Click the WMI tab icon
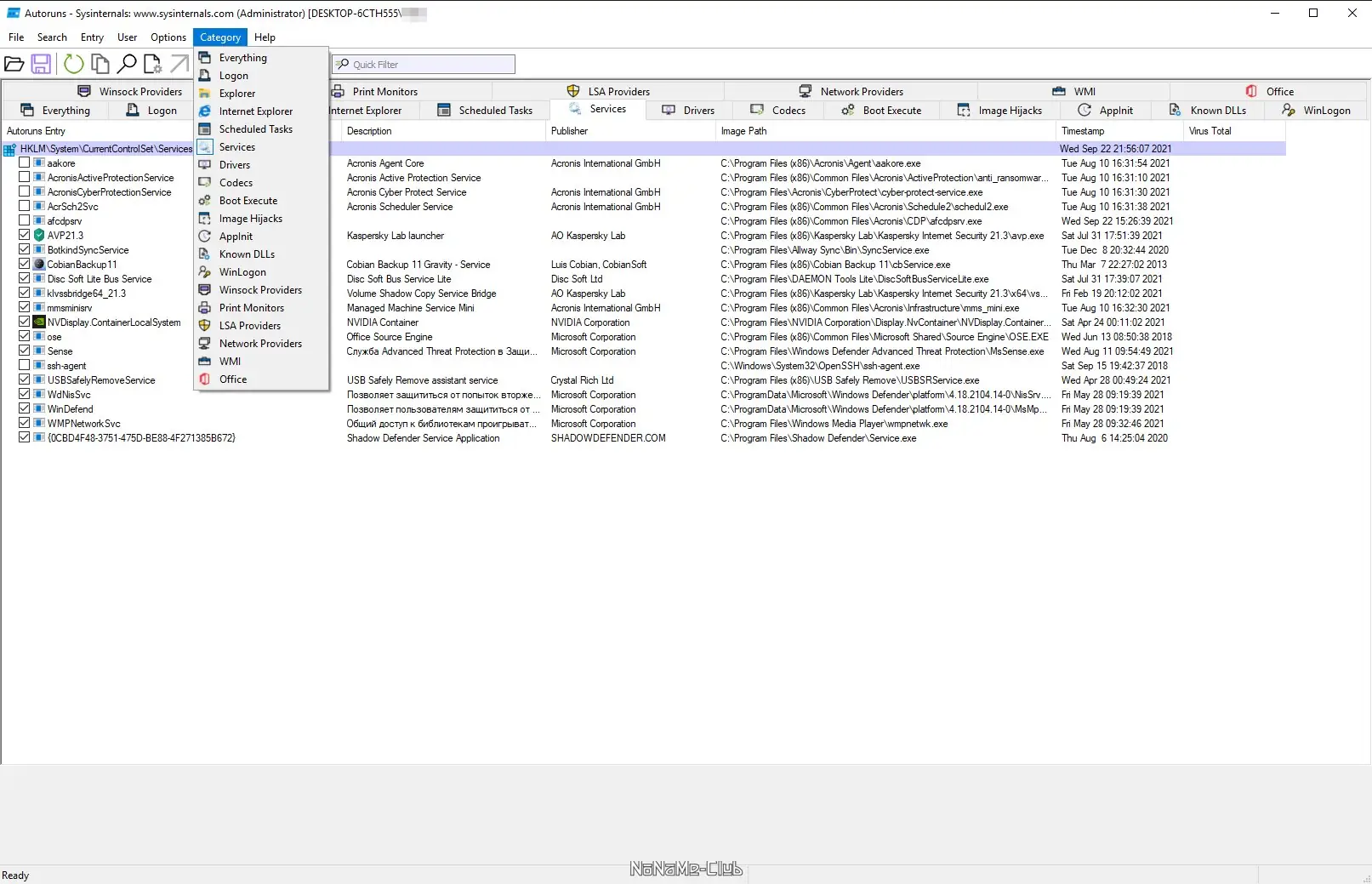Viewport: 1372px width, 884px height. [x=1059, y=91]
